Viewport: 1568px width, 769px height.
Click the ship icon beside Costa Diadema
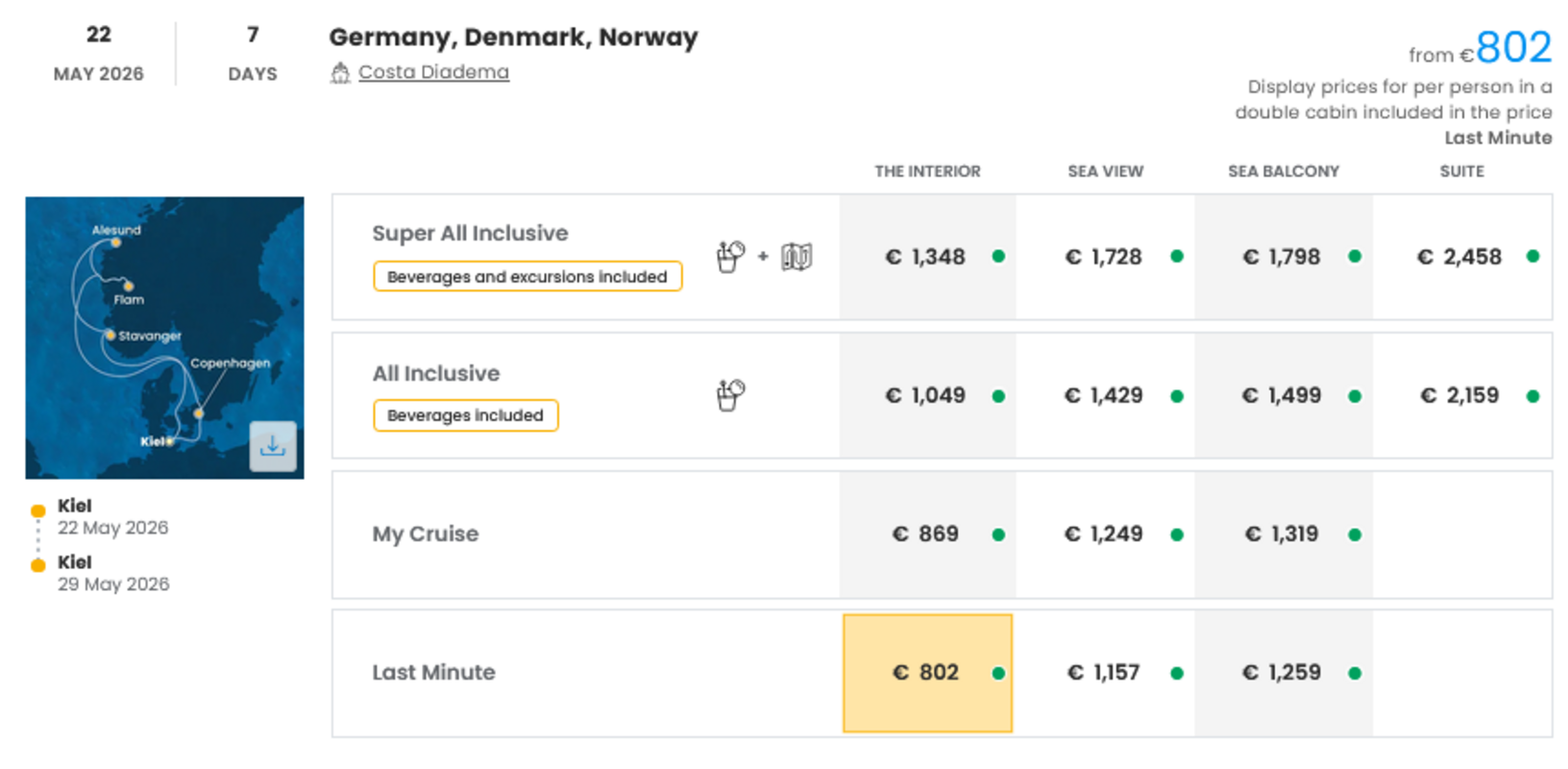click(340, 73)
